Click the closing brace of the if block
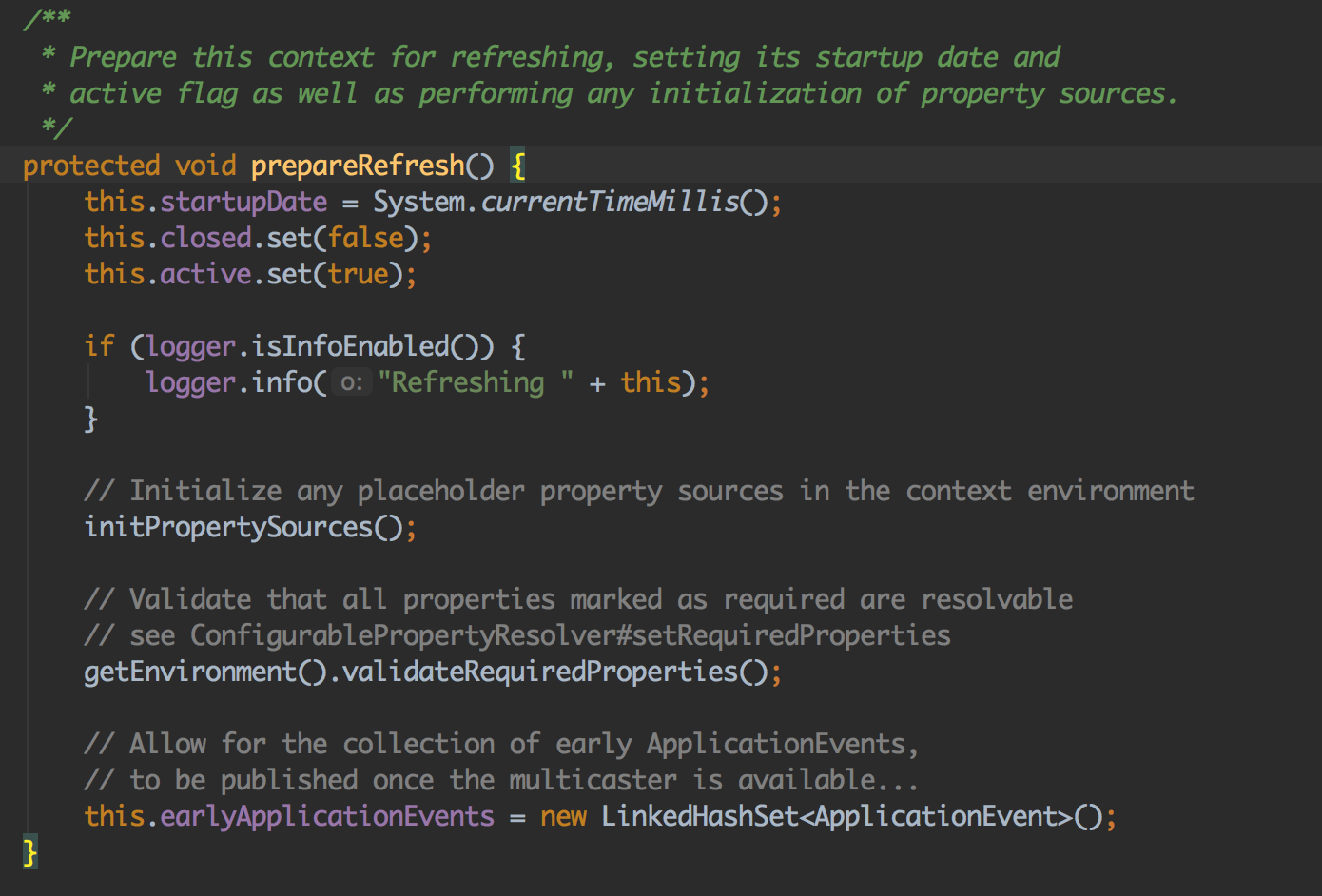1322x896 pixels. (91, 419)
